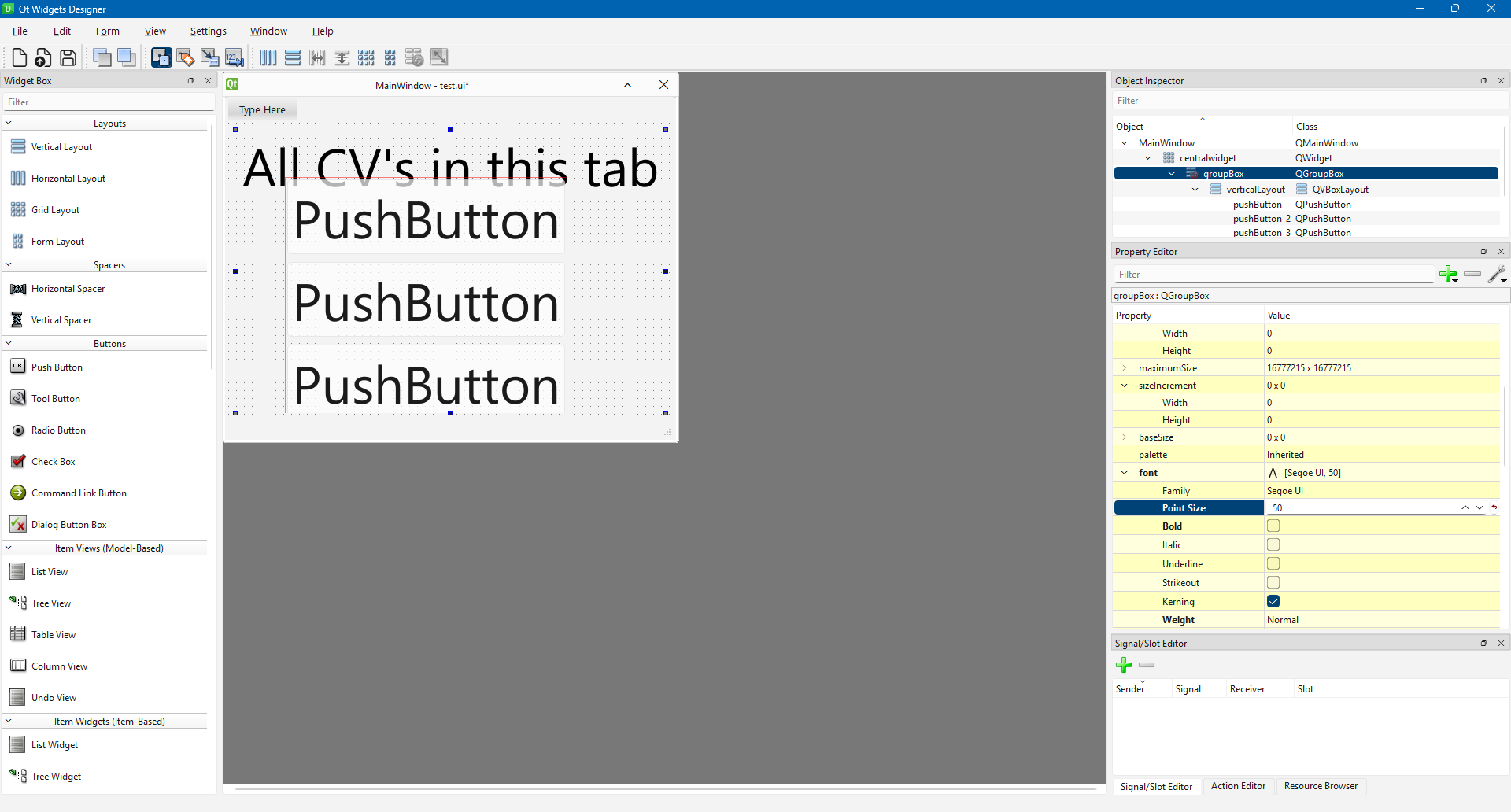
Task: Click the Save form toolbar icon
Action: point(68,57)
